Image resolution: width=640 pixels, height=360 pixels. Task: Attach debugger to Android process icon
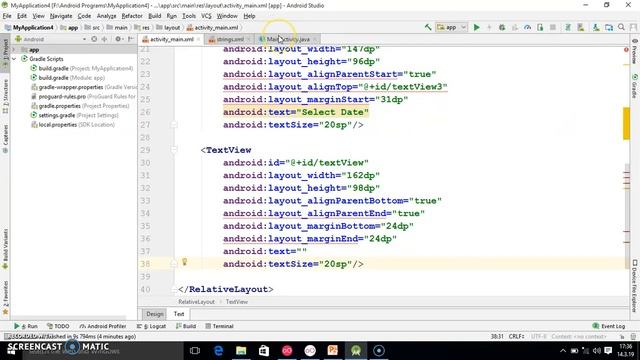(x=540, y=27)
